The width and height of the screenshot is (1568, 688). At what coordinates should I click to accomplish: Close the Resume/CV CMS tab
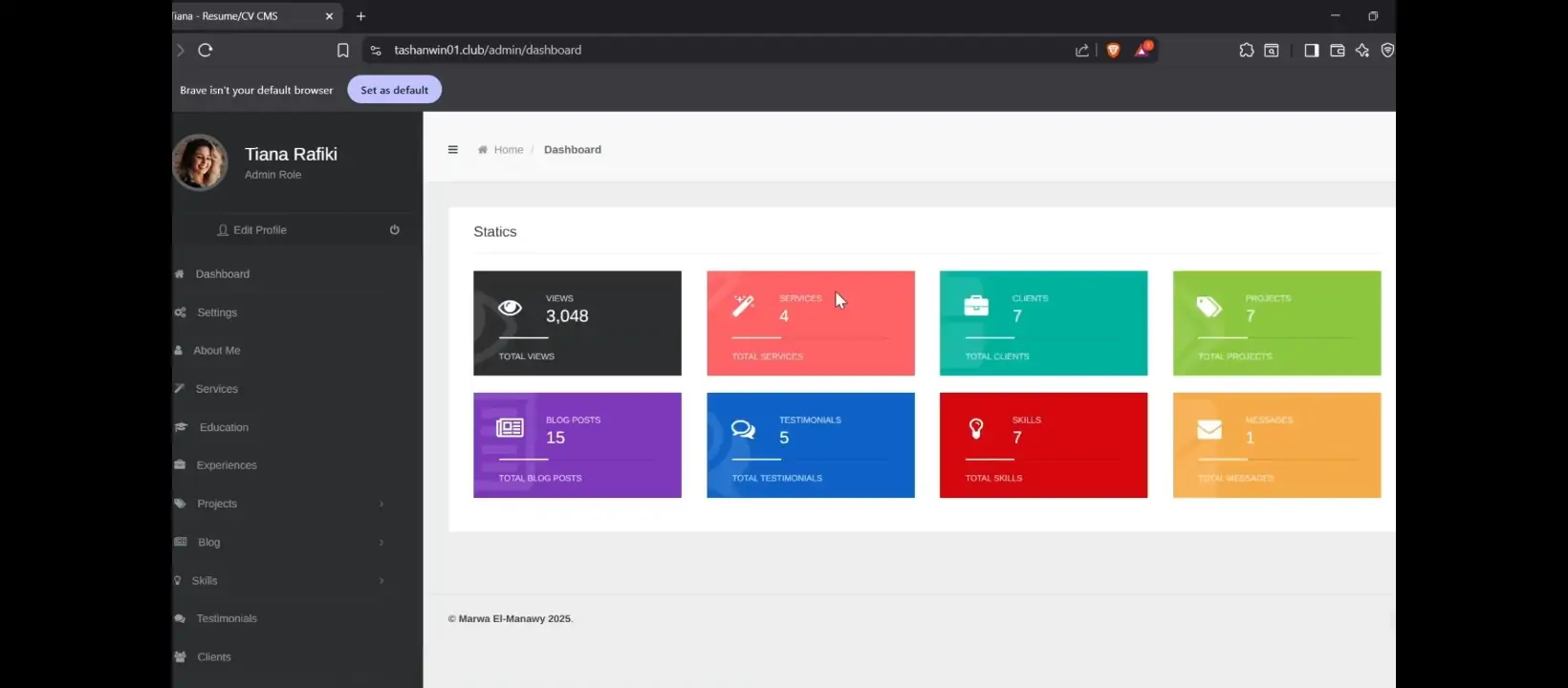(x=329, y=16)
